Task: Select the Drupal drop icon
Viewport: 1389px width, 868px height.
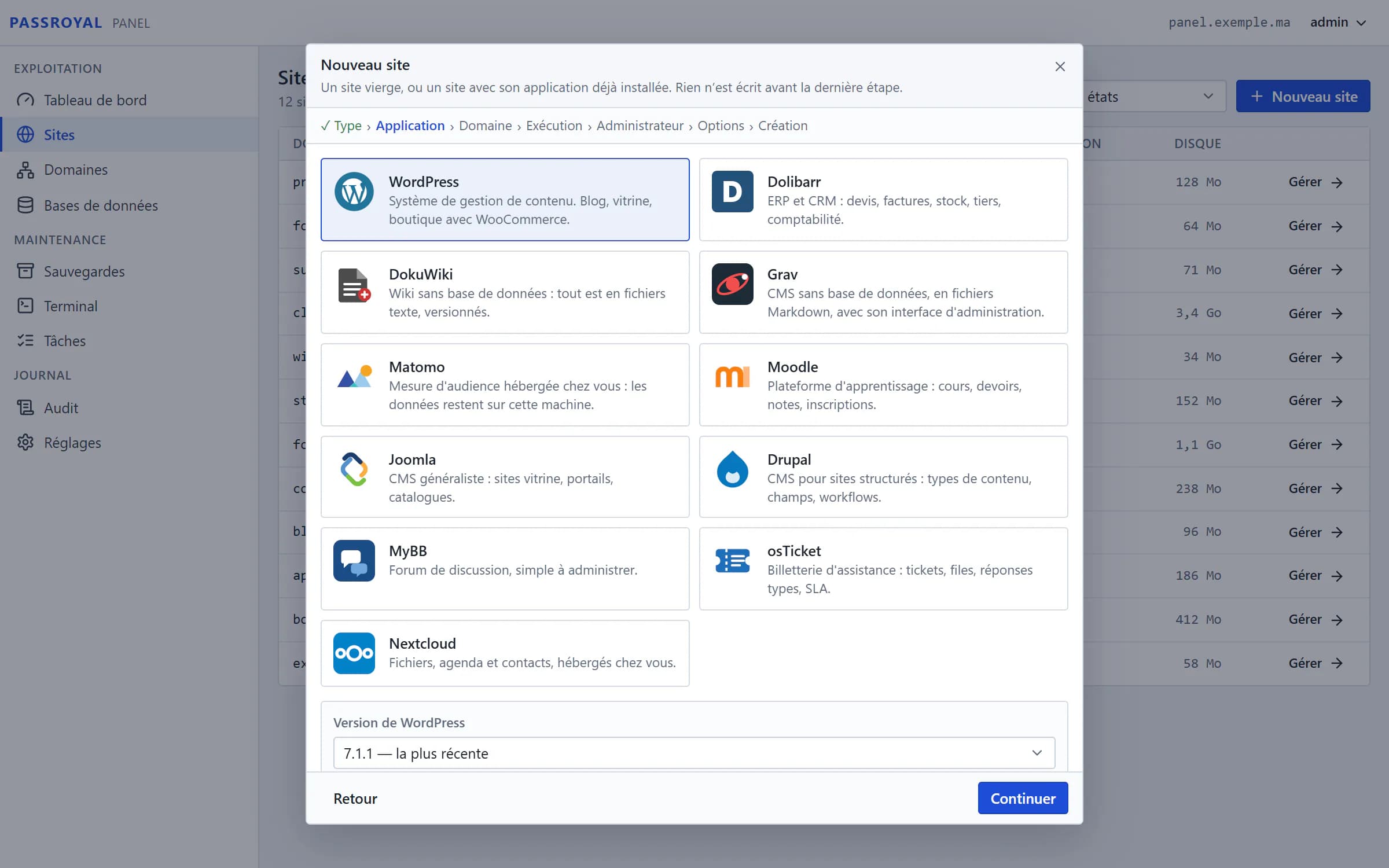Action: click(x=732, y=469)
